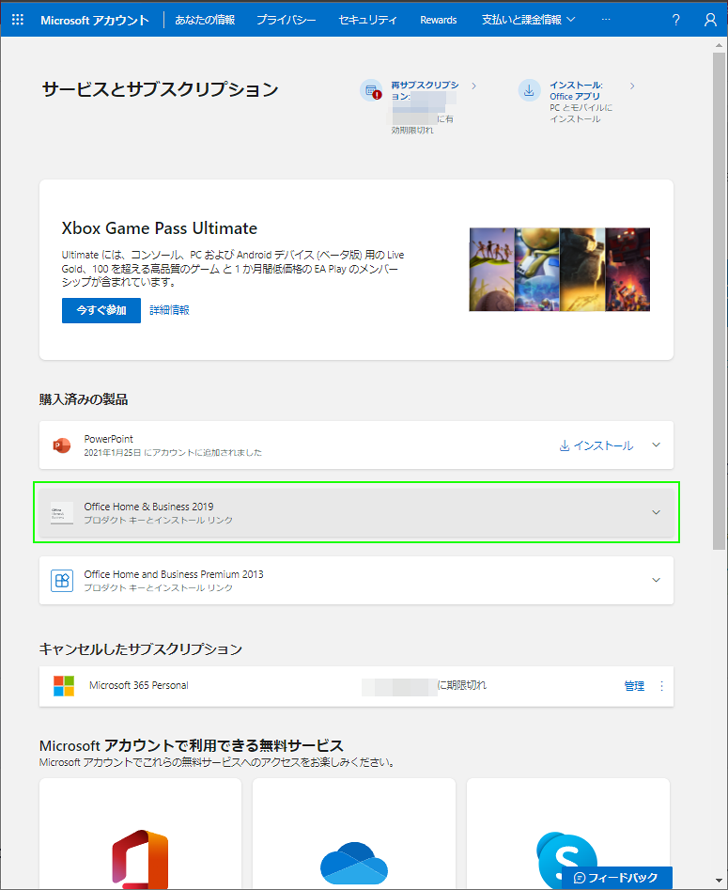The height and width of the screenshot is (890, 728).
Task: Open the フィードバック button
Action: [x=617, y=878]
